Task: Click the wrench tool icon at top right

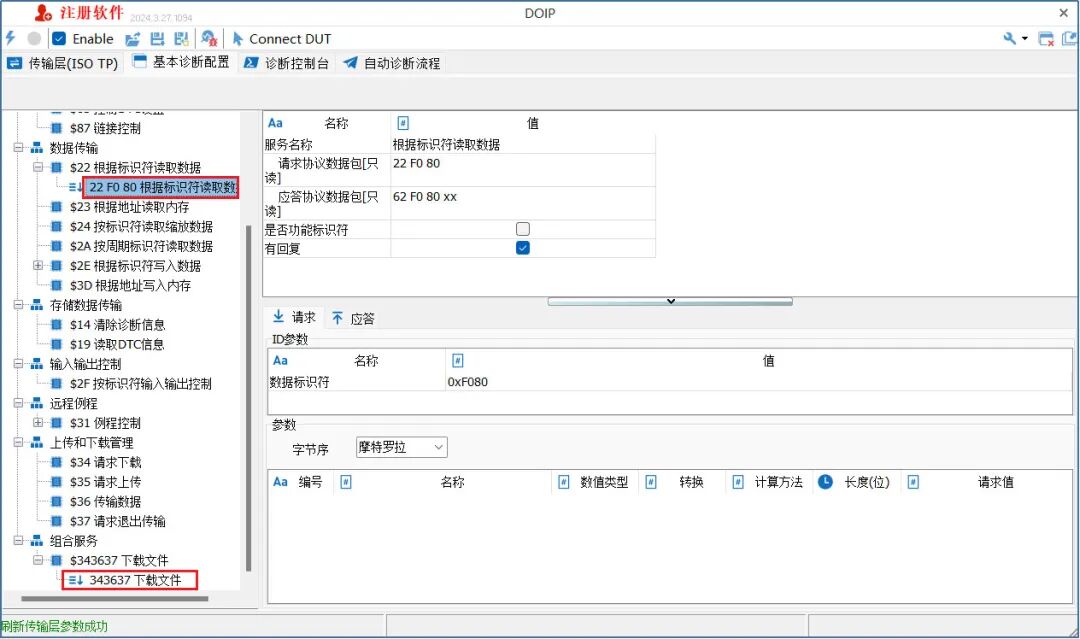Action: [x=1008, y=39]
